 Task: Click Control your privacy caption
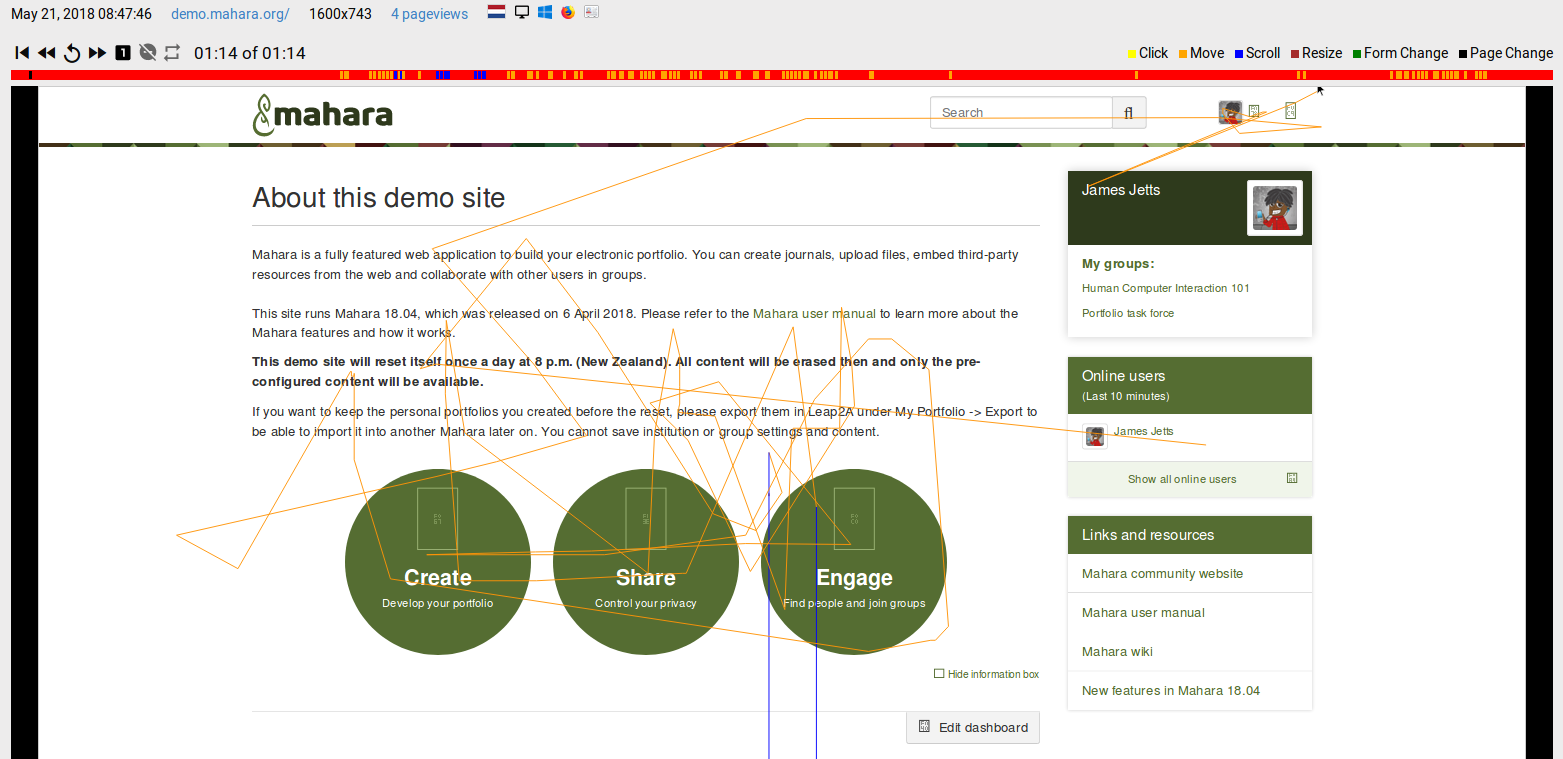tap(646, 603)
